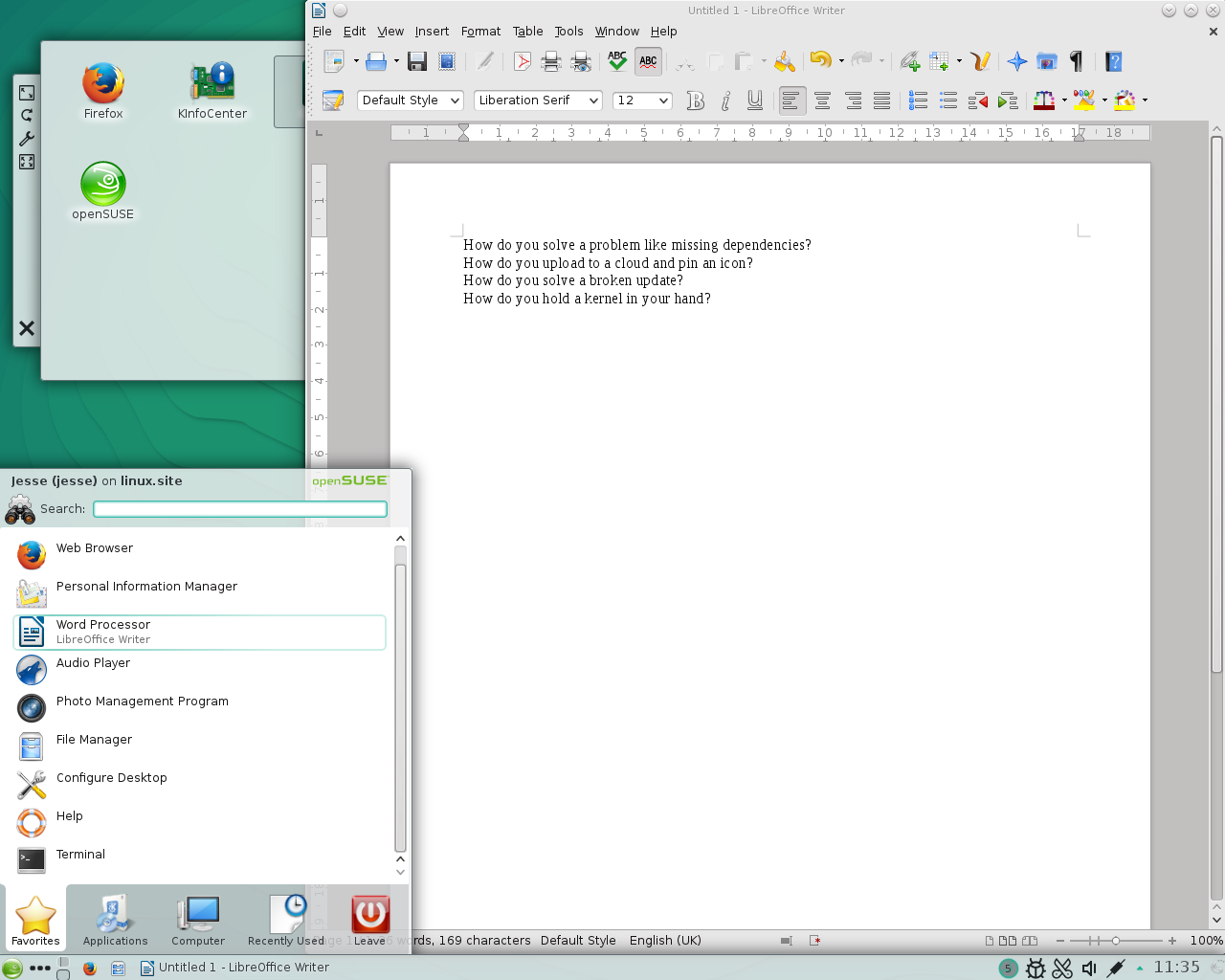
Task: Click the Export as PDF icon
Action: click(523, 61)
